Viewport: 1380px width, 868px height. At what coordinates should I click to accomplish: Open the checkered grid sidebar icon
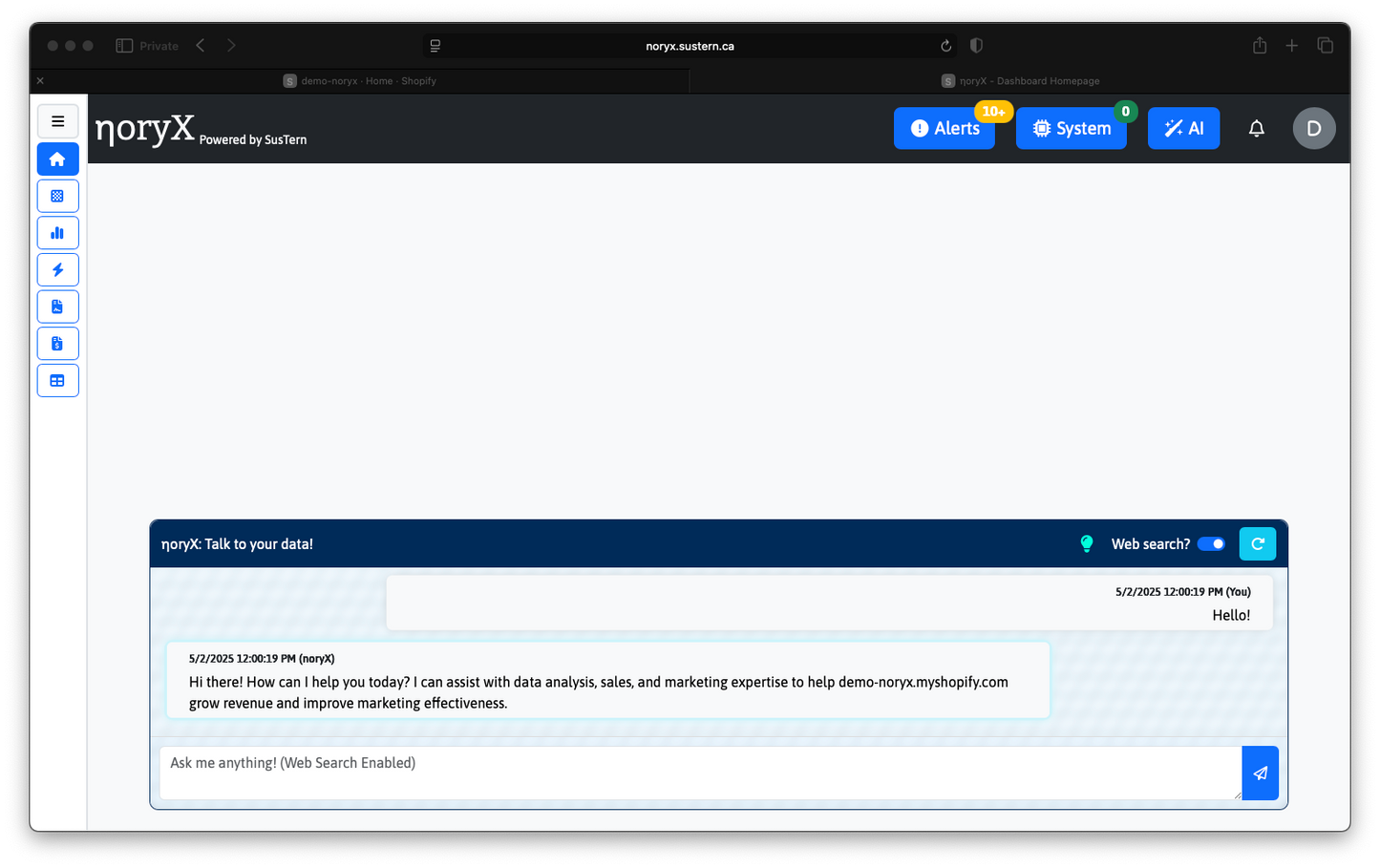(x=57, y=196)
